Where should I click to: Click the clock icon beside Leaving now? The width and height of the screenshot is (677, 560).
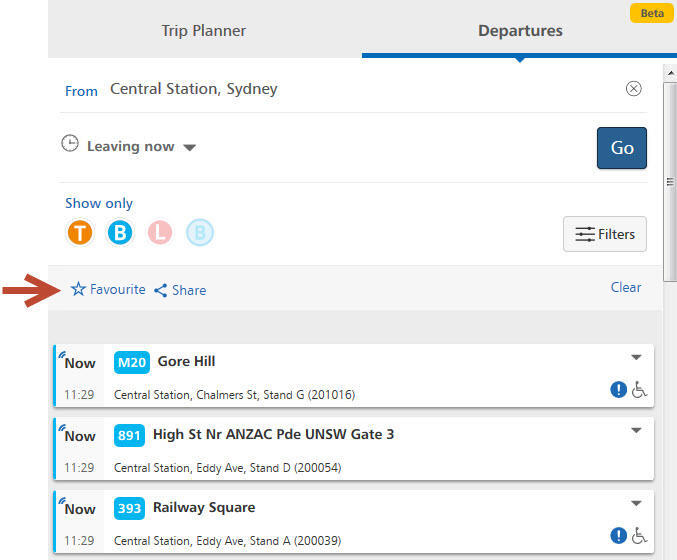tap(70, 143)
